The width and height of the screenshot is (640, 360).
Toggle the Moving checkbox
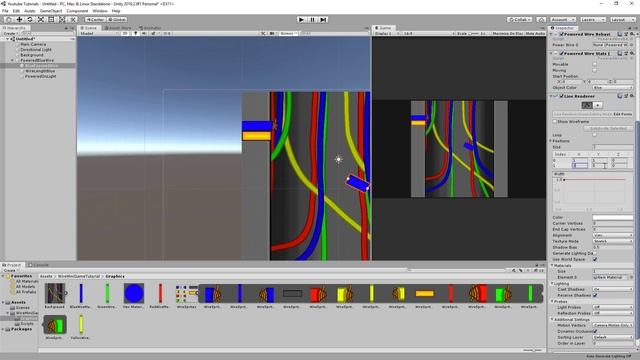pos(595,70)
